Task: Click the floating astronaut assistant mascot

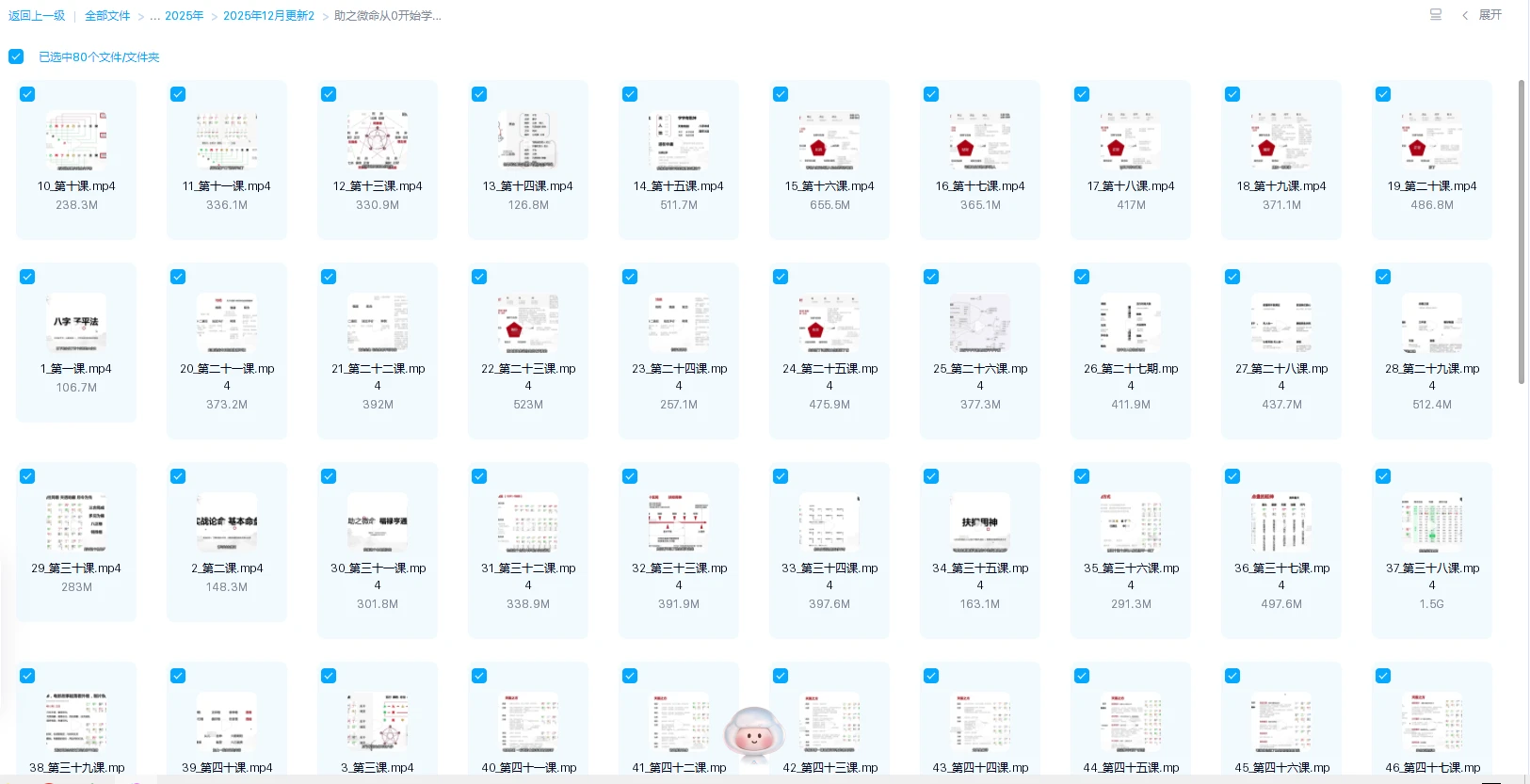Action: tap(753, 734)
